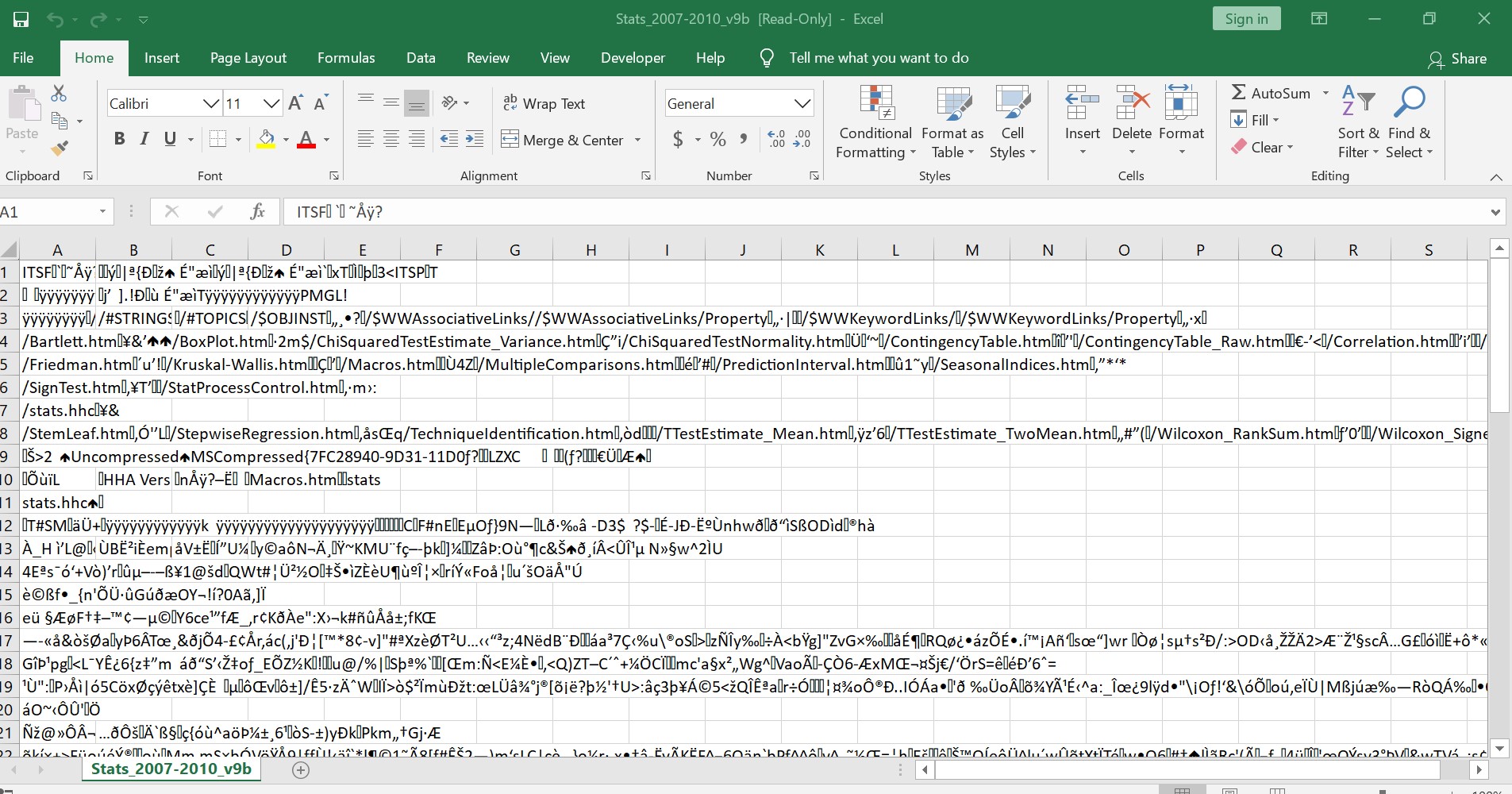
Task: Toggle Align Left
Action: pos(366,140)
